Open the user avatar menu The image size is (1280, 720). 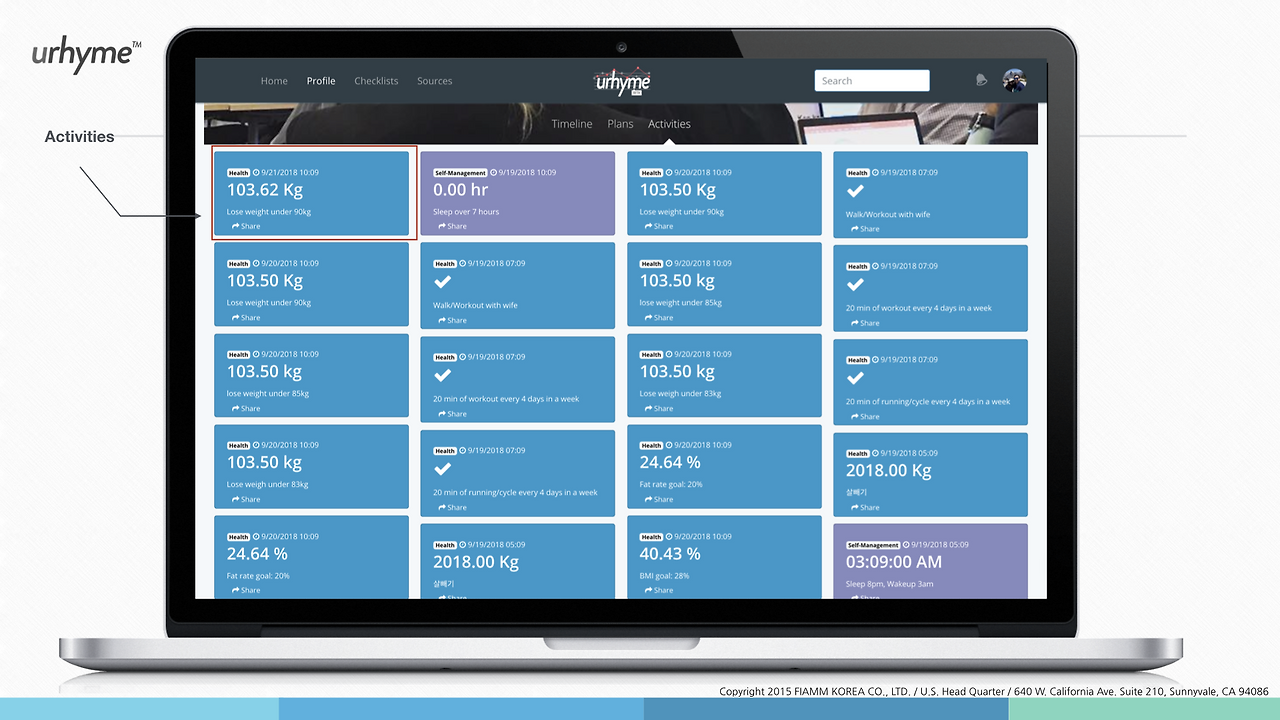point(1014,81)
